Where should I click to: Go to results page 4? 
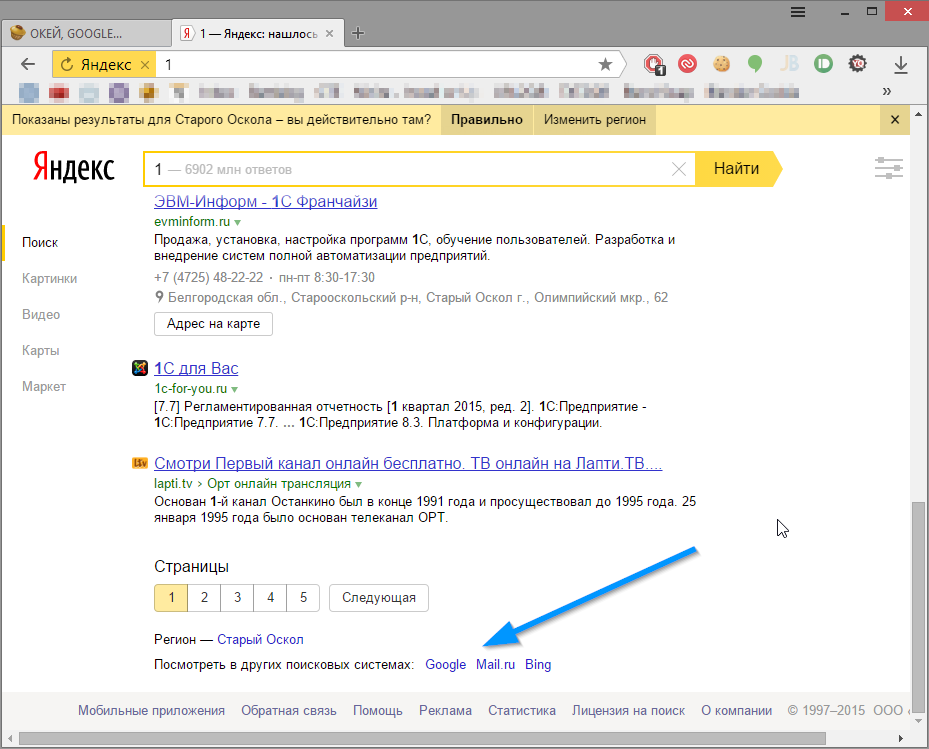270,597
